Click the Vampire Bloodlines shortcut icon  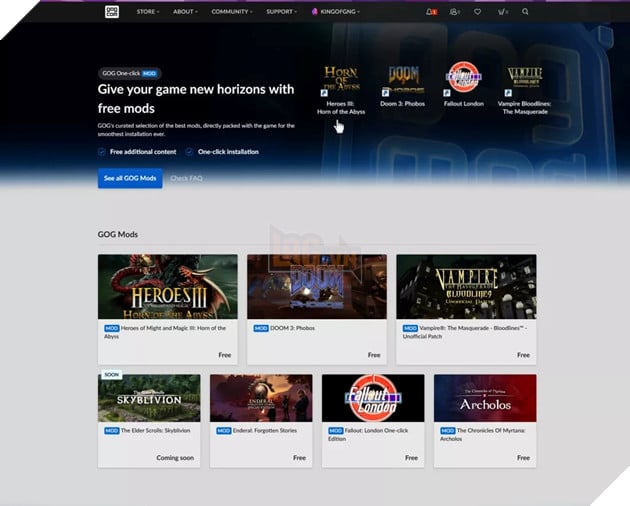tap(525, 80)
